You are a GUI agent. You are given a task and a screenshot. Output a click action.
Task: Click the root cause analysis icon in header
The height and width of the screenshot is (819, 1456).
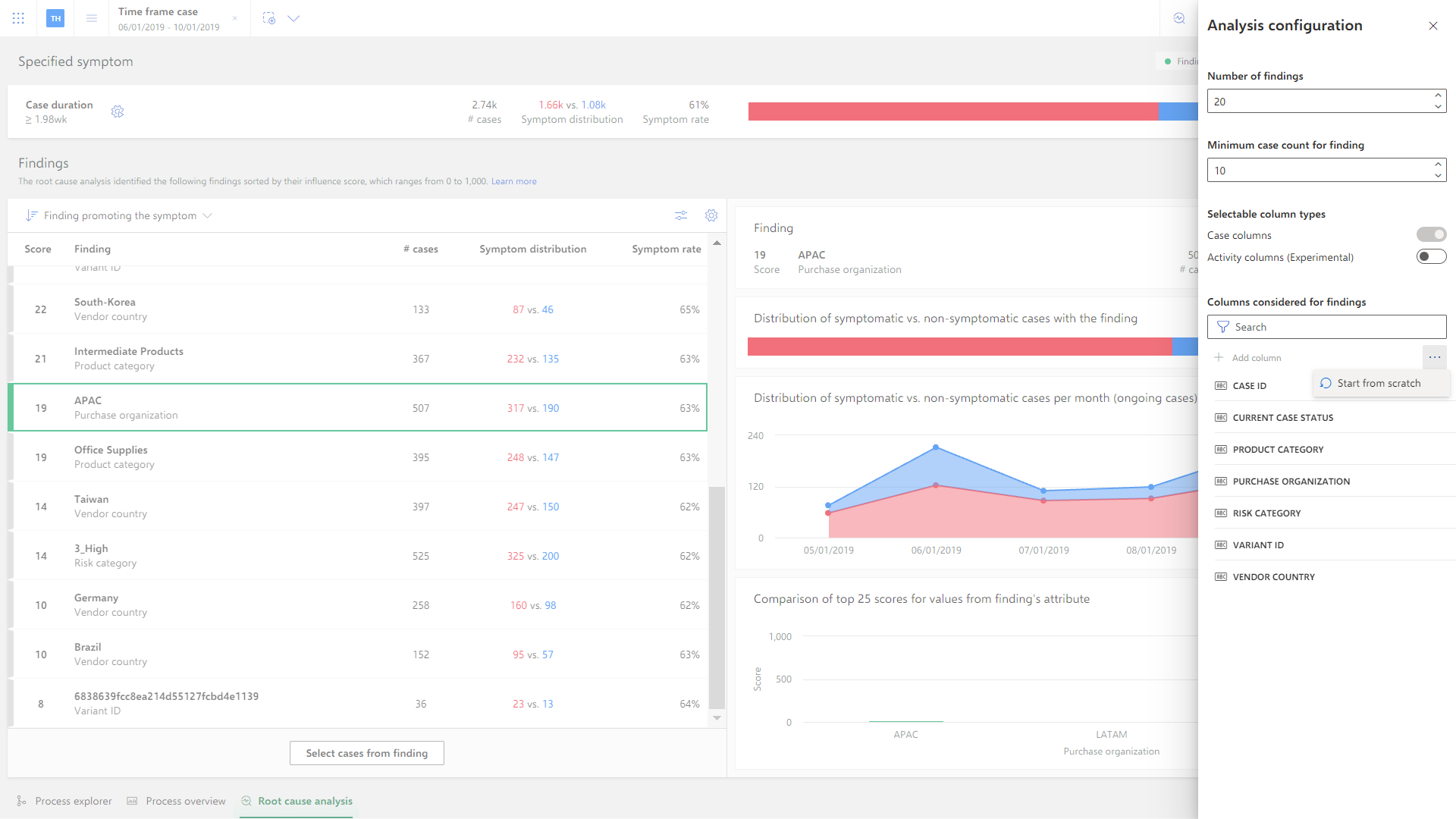[1179, 18]
